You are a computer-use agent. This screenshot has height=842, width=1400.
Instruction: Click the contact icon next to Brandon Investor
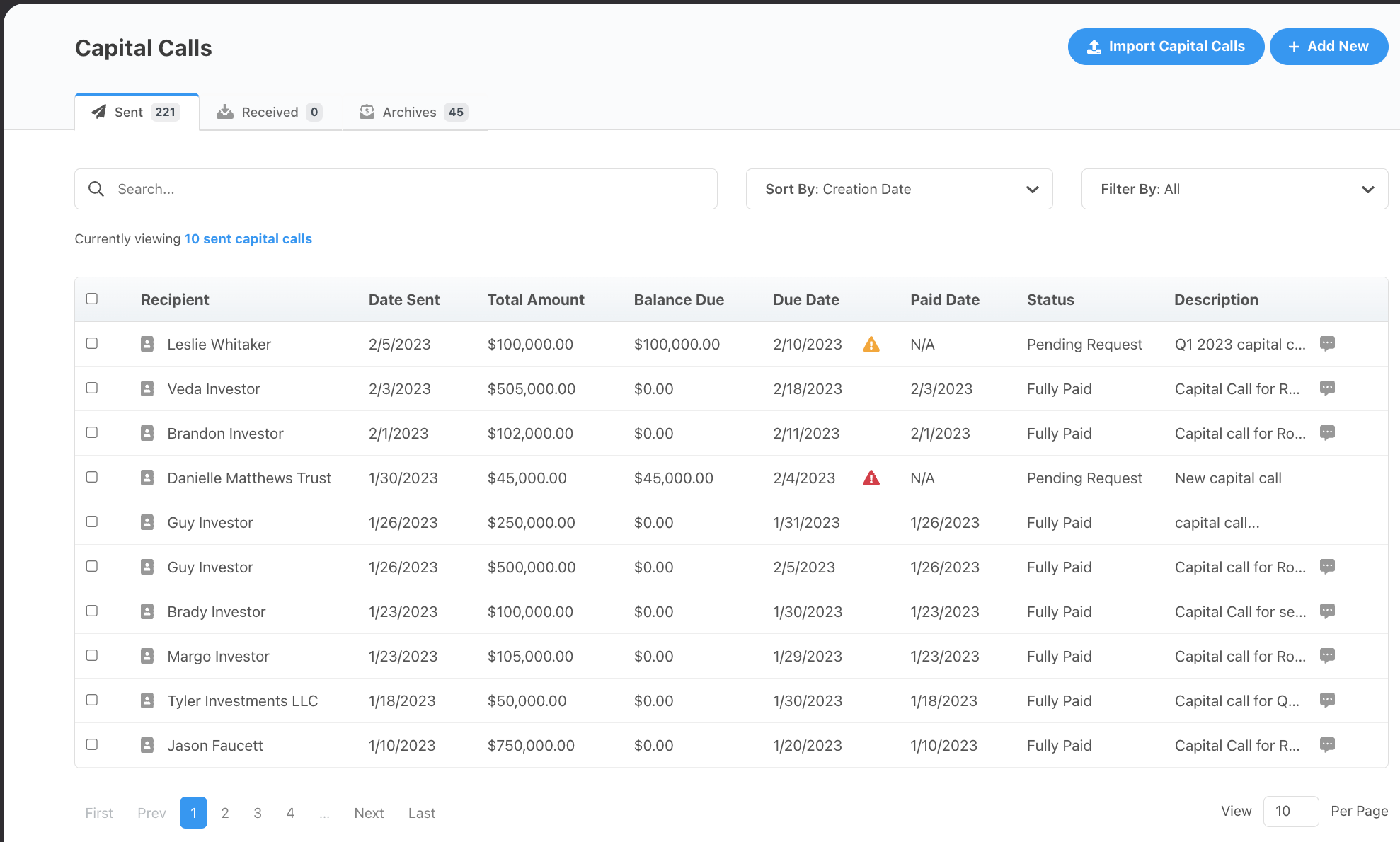pyautogui.click(x=147, y=433)
